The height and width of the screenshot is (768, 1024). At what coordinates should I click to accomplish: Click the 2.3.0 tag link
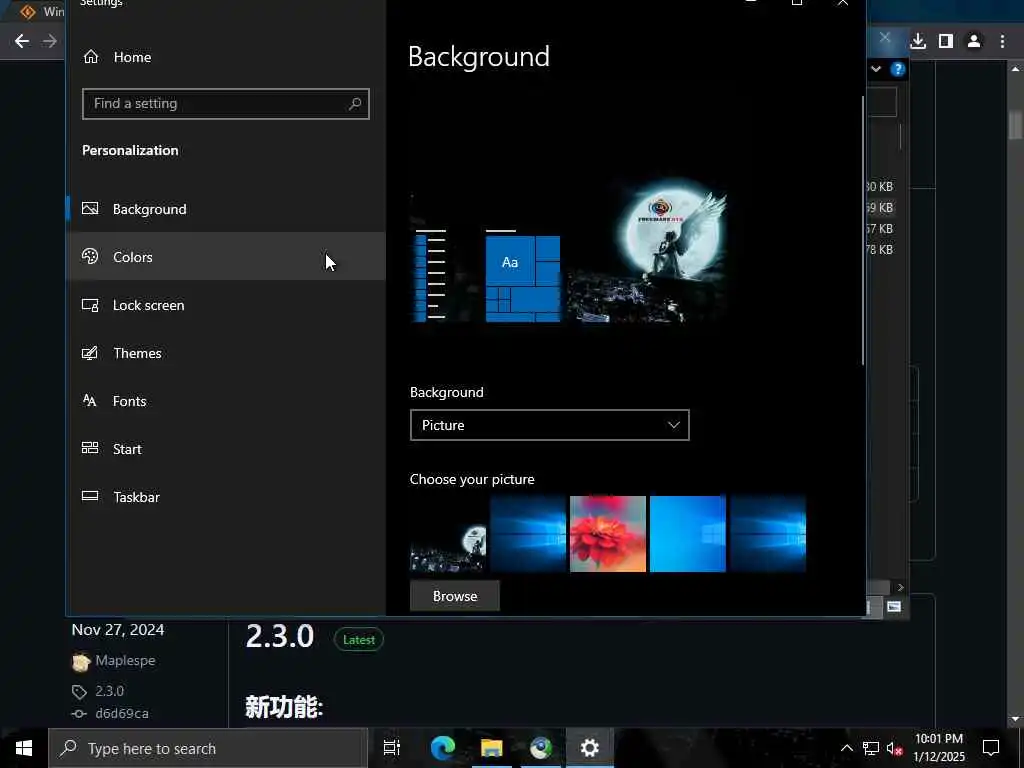pos(110,691)
